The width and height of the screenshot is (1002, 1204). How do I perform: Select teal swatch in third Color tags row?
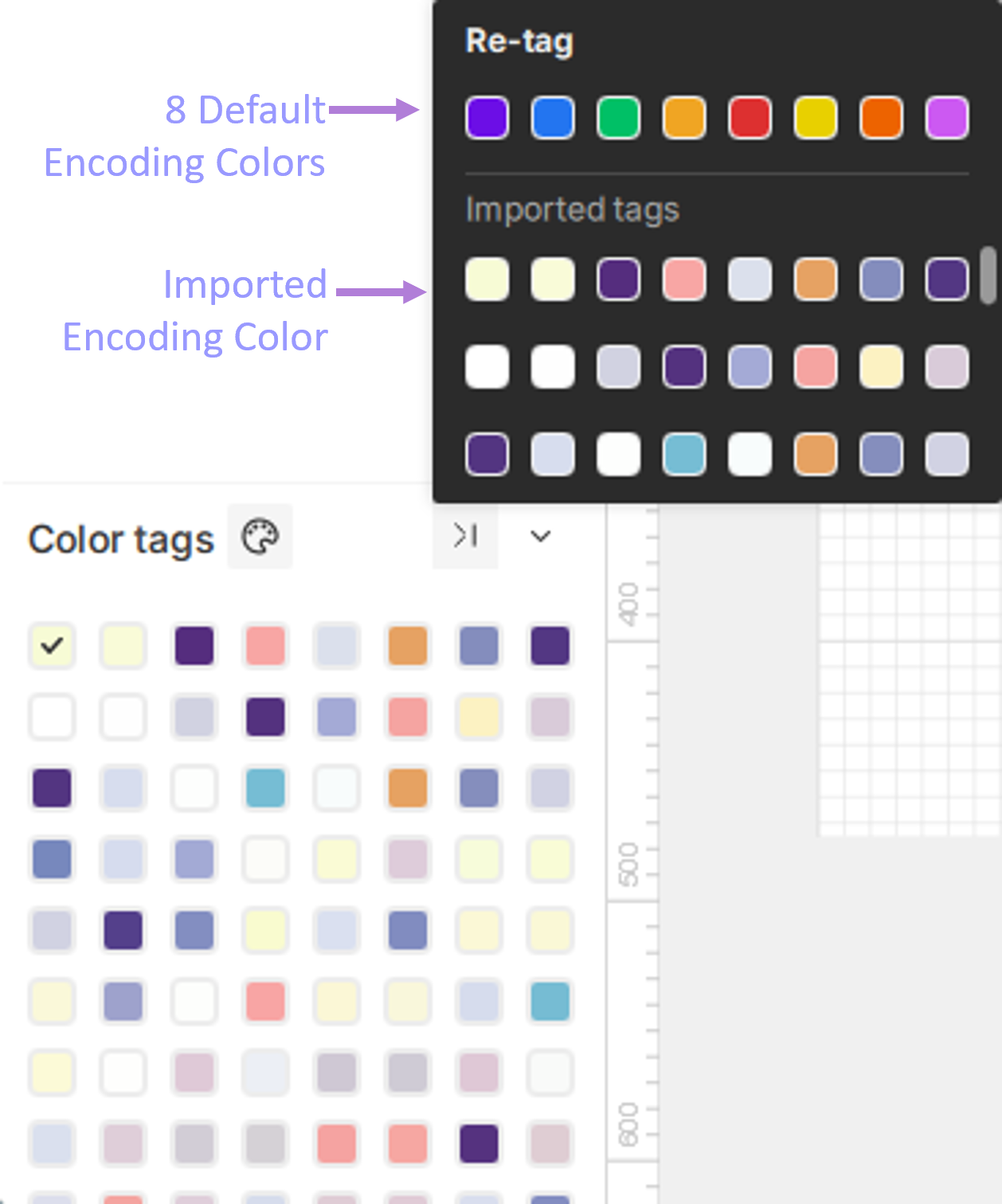[265, 788]
